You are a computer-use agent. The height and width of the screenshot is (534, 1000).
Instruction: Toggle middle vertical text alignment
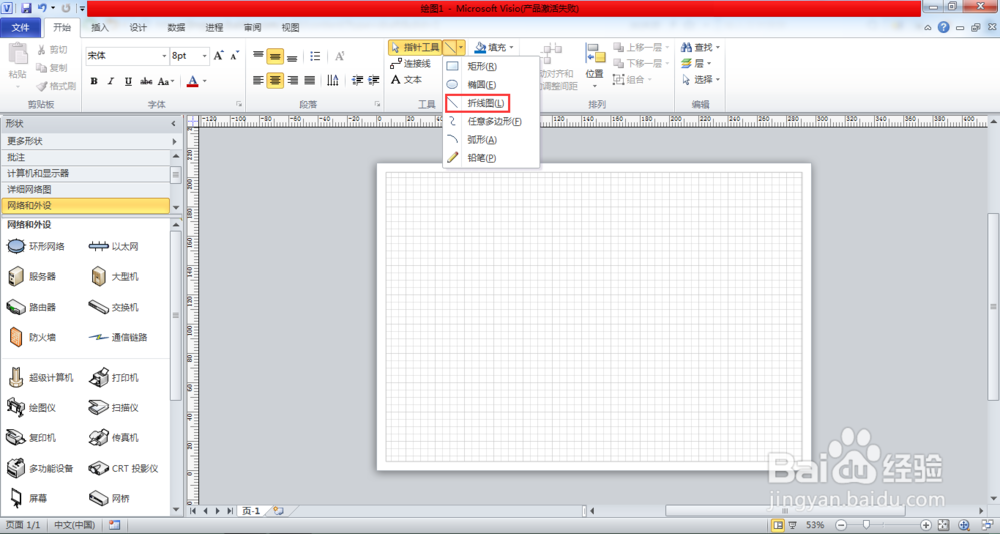(275, 56)
